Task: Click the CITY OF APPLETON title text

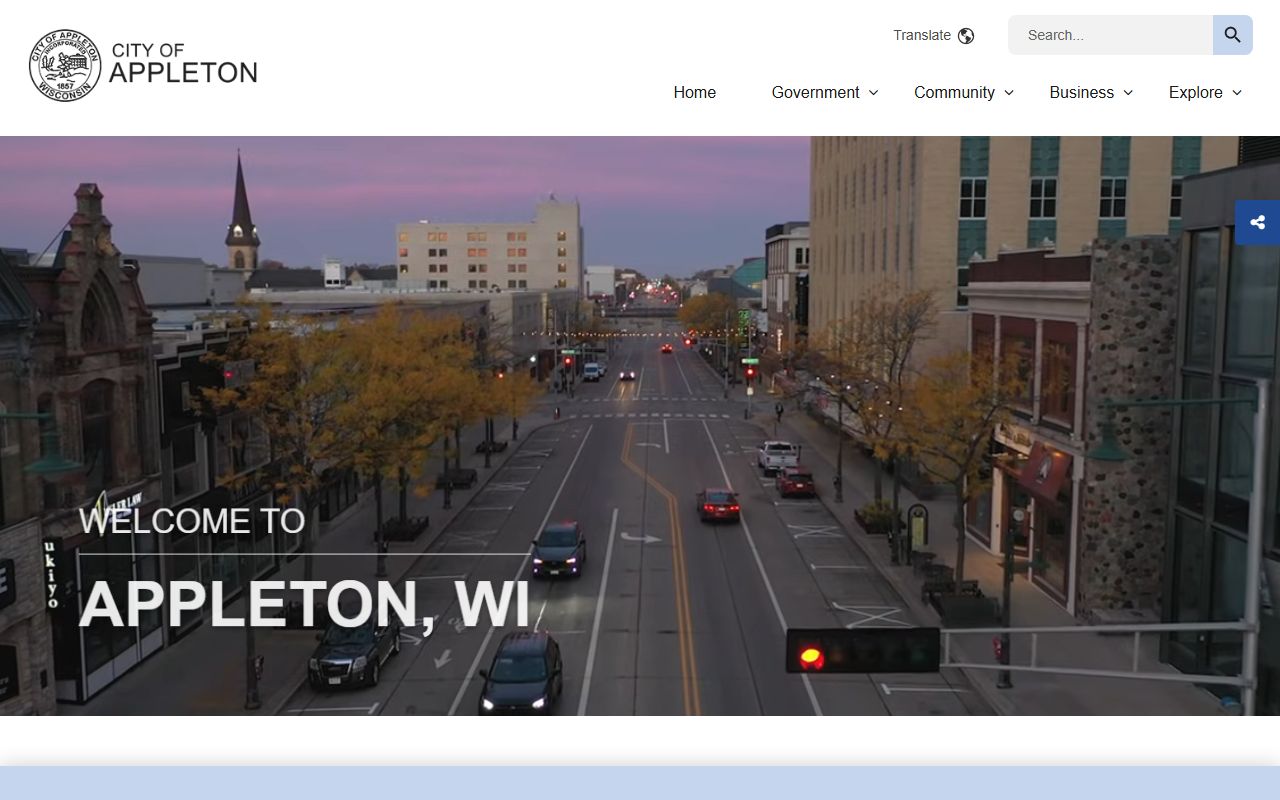Action: click(x=183, y=63)
